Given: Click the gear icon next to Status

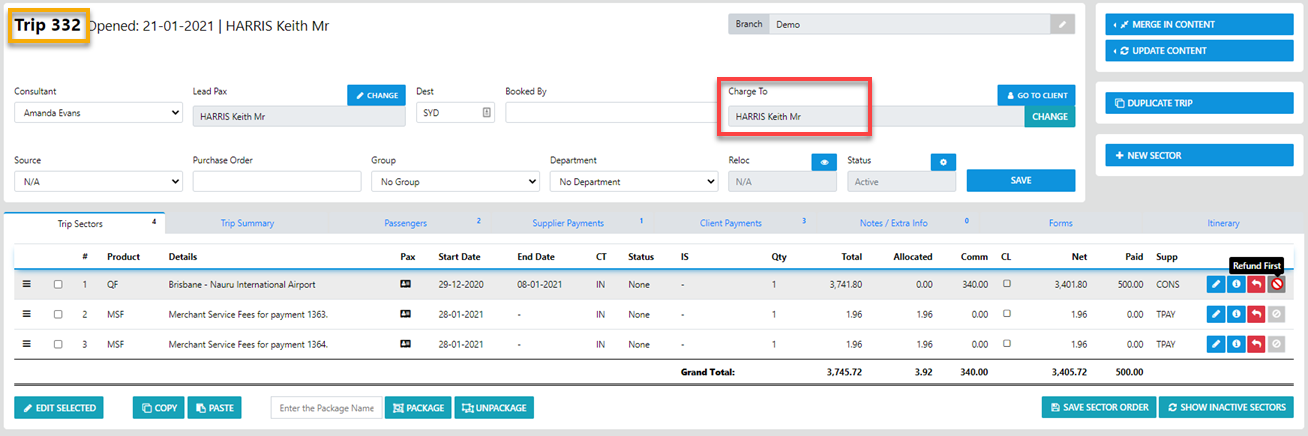Looking at the screenshot, I should [942, 161].
